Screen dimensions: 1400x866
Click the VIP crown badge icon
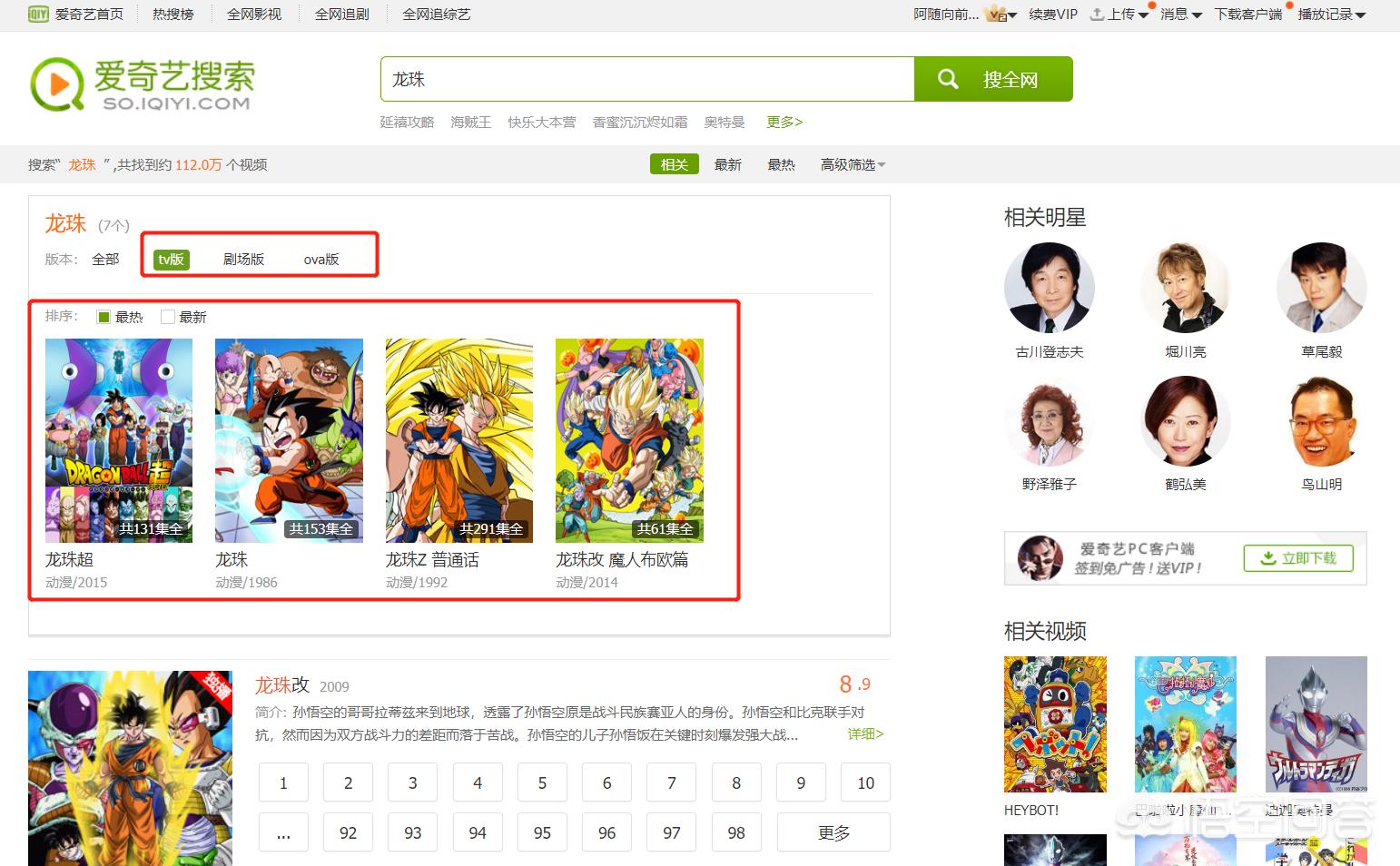(995, 14)
